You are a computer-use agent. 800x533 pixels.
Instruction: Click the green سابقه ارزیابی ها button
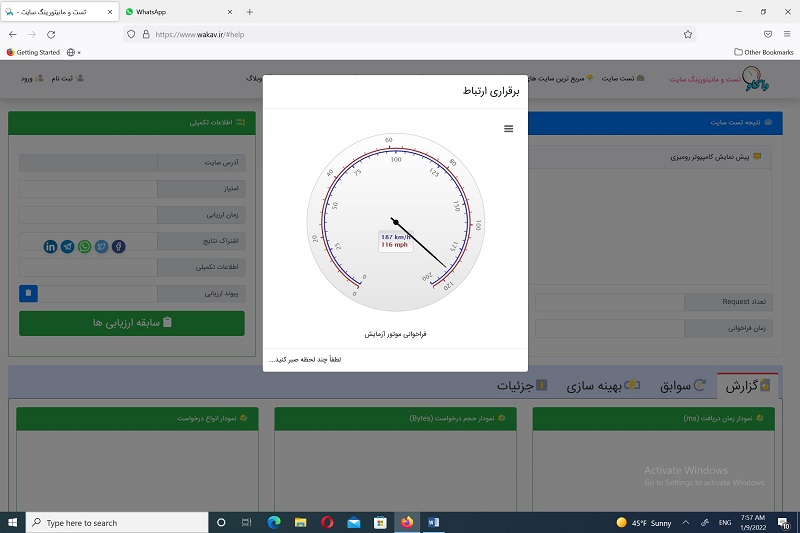pyautogui.click(x=131, y=323)
